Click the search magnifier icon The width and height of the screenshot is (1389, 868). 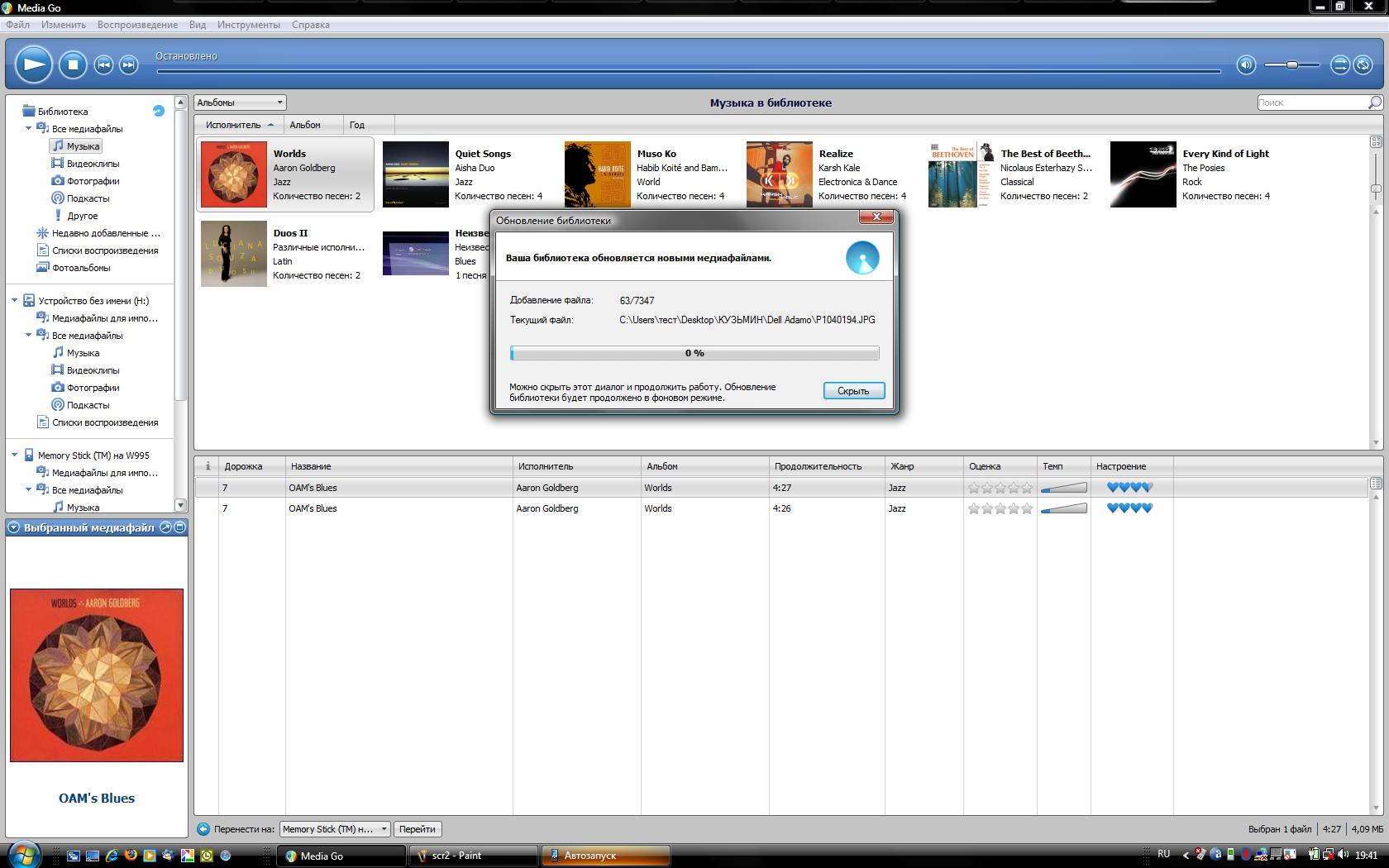tap(1375, 103)
